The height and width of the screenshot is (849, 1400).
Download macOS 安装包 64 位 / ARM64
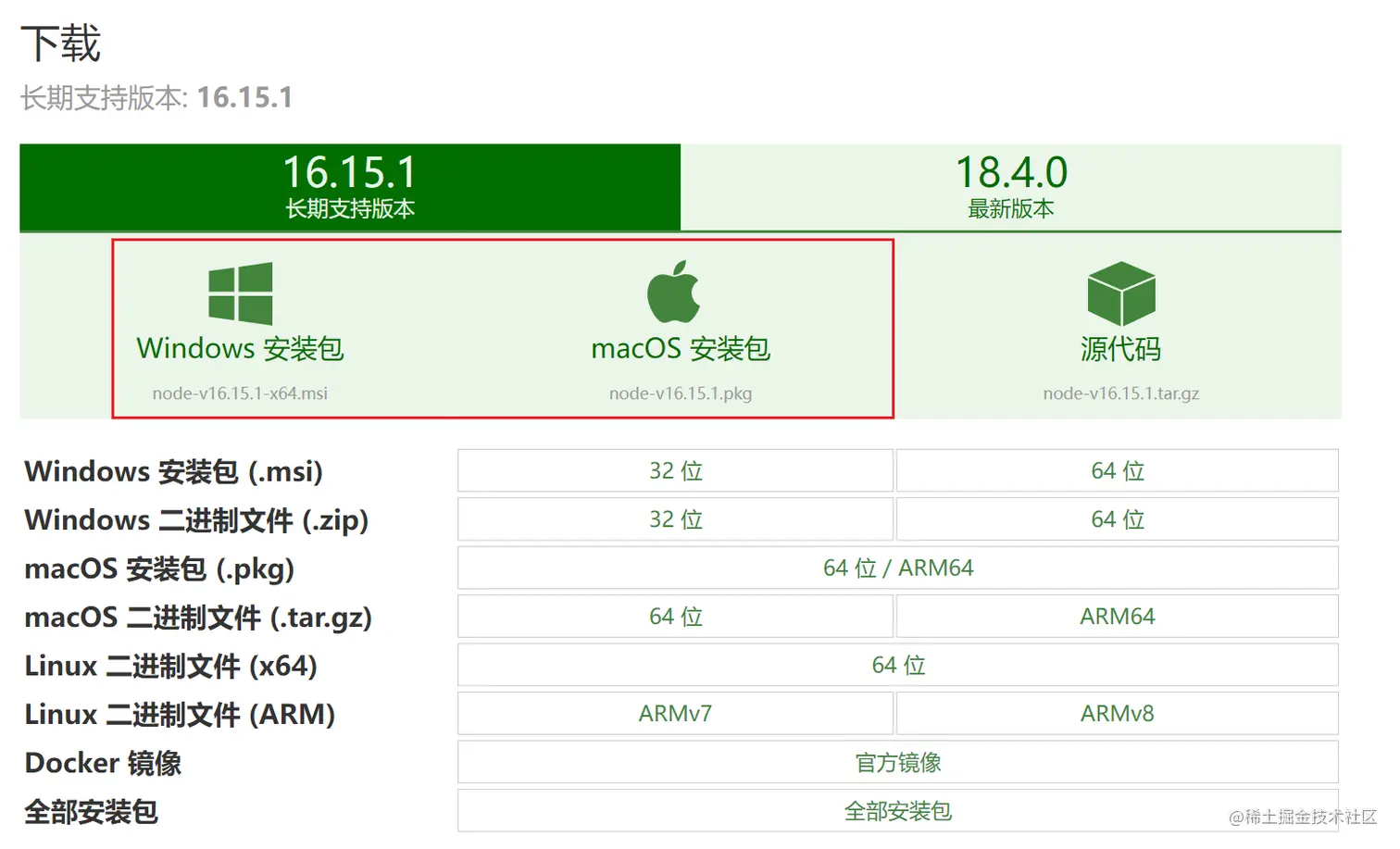(x=898, y=568)
